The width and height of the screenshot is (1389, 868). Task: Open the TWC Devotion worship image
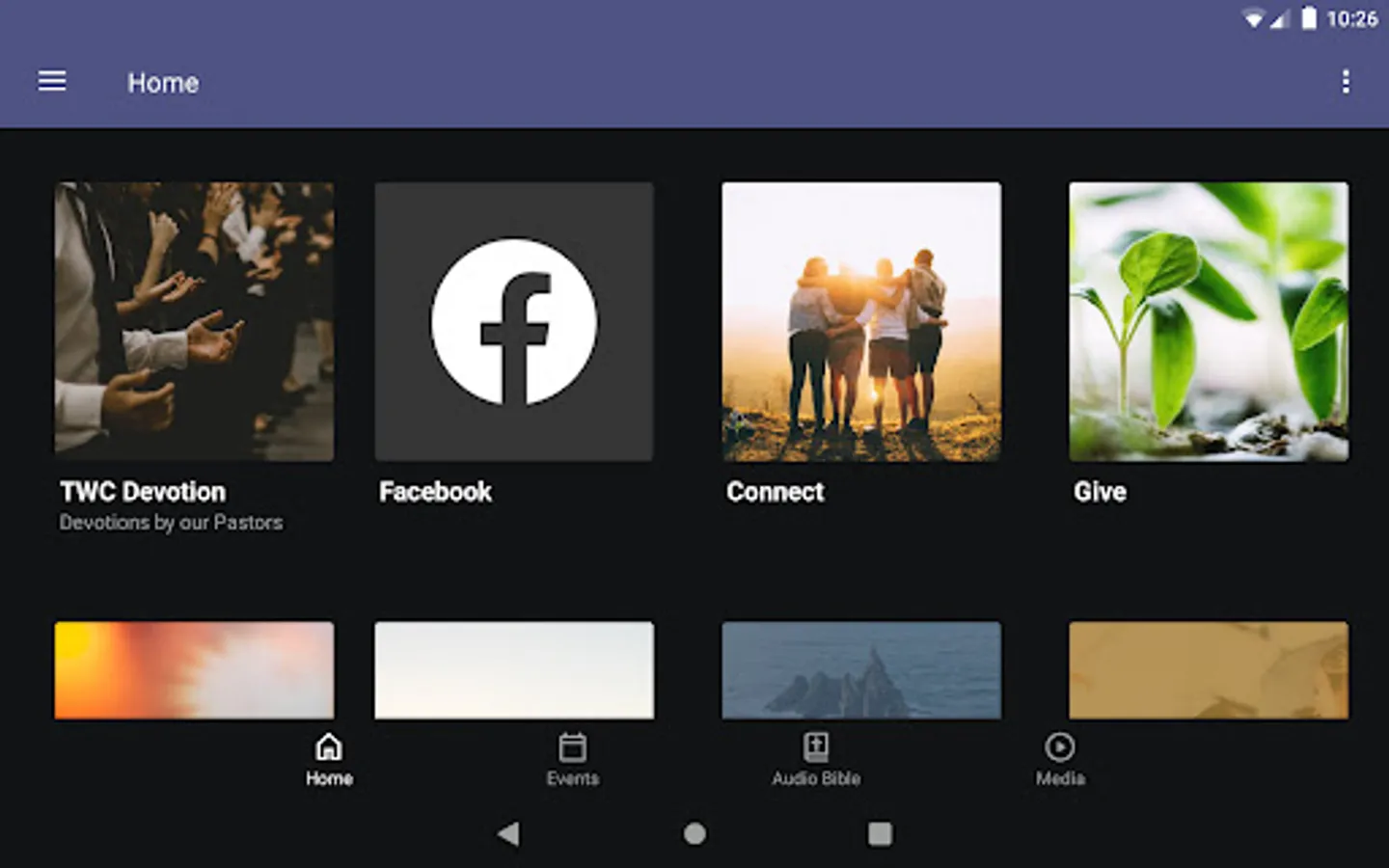point(195,322)
